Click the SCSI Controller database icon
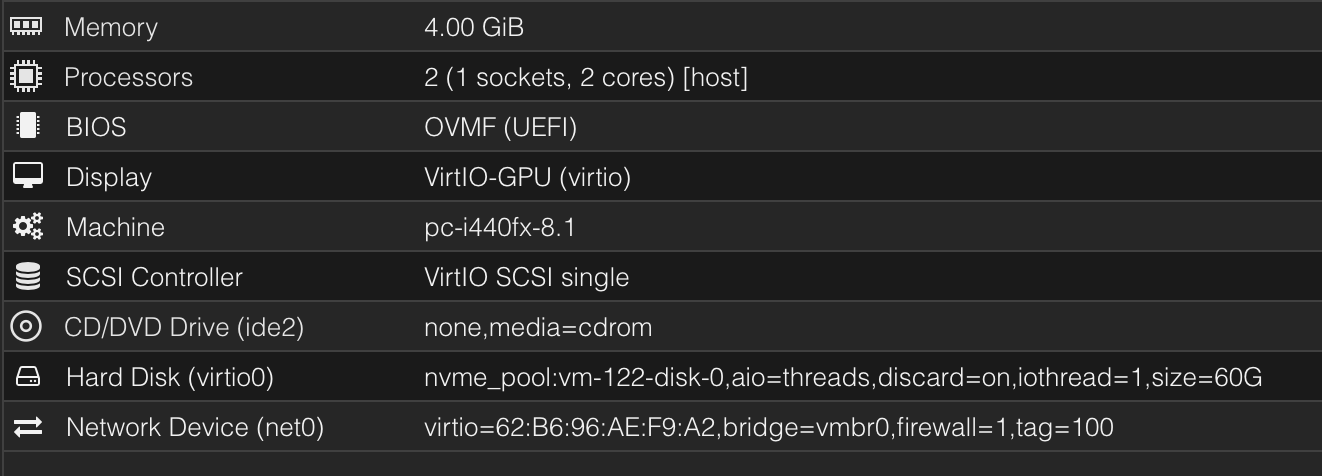Viewport: 1322px width, 476px height. (x=27, y=277)
